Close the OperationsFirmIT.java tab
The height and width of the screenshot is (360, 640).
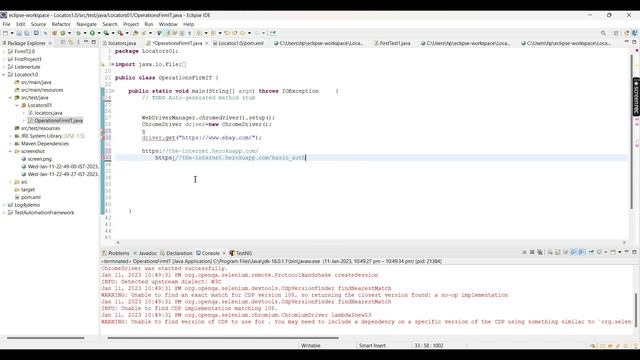[x=207, y=43]
